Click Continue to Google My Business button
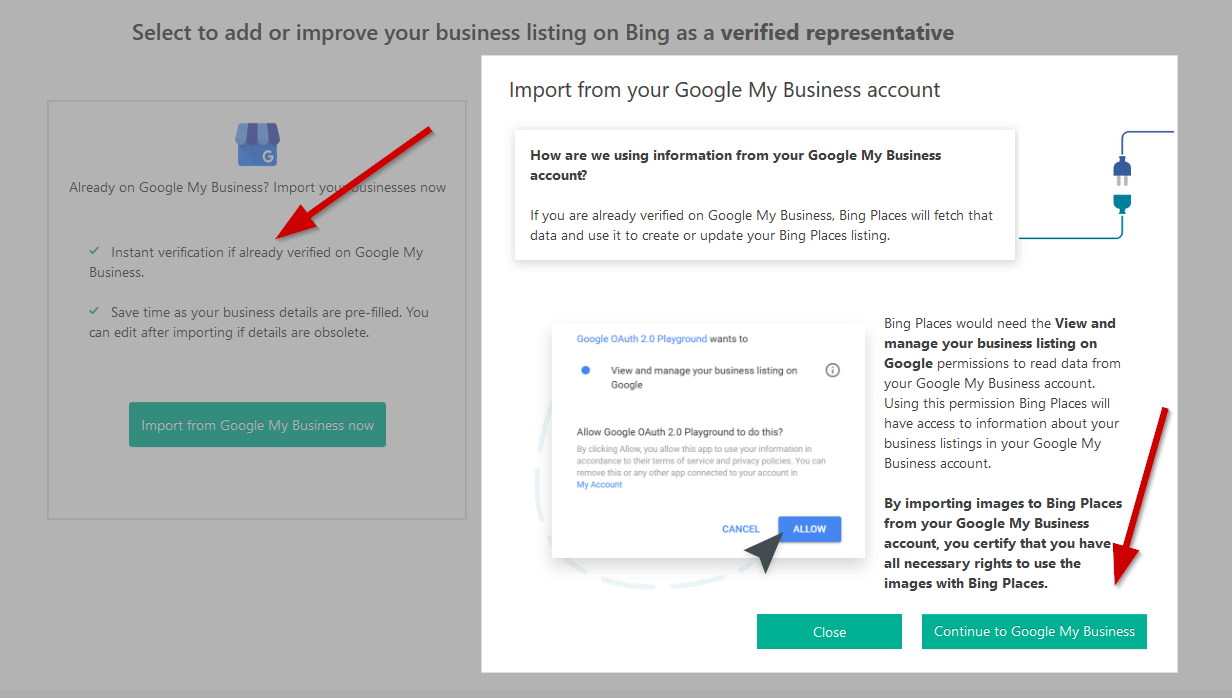Image resolution: width=1232 pixels, height=698 pixels. click(1034, 632)
